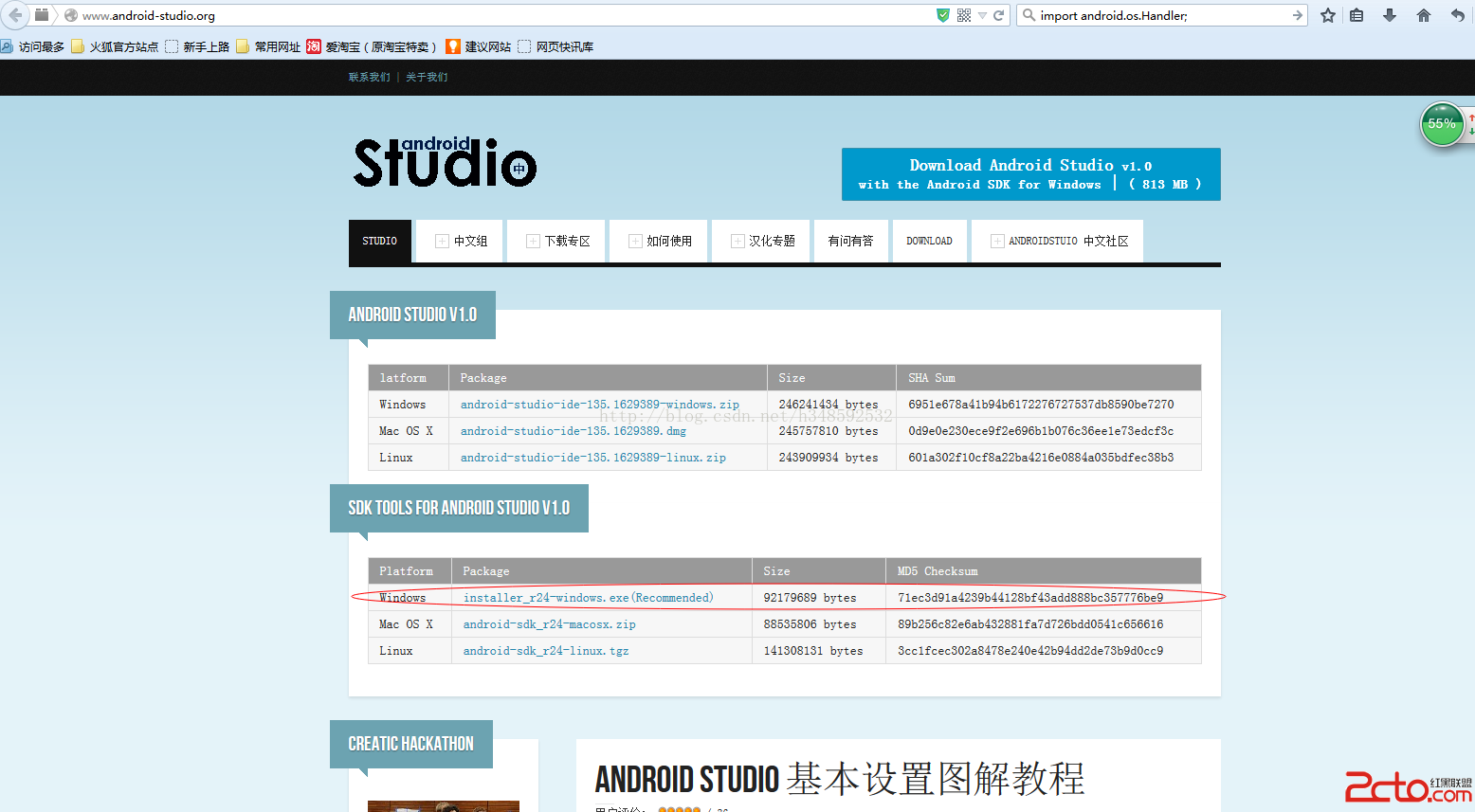
Task: Click the undo arrow toolbar icon
Action: pos(1457,15)
